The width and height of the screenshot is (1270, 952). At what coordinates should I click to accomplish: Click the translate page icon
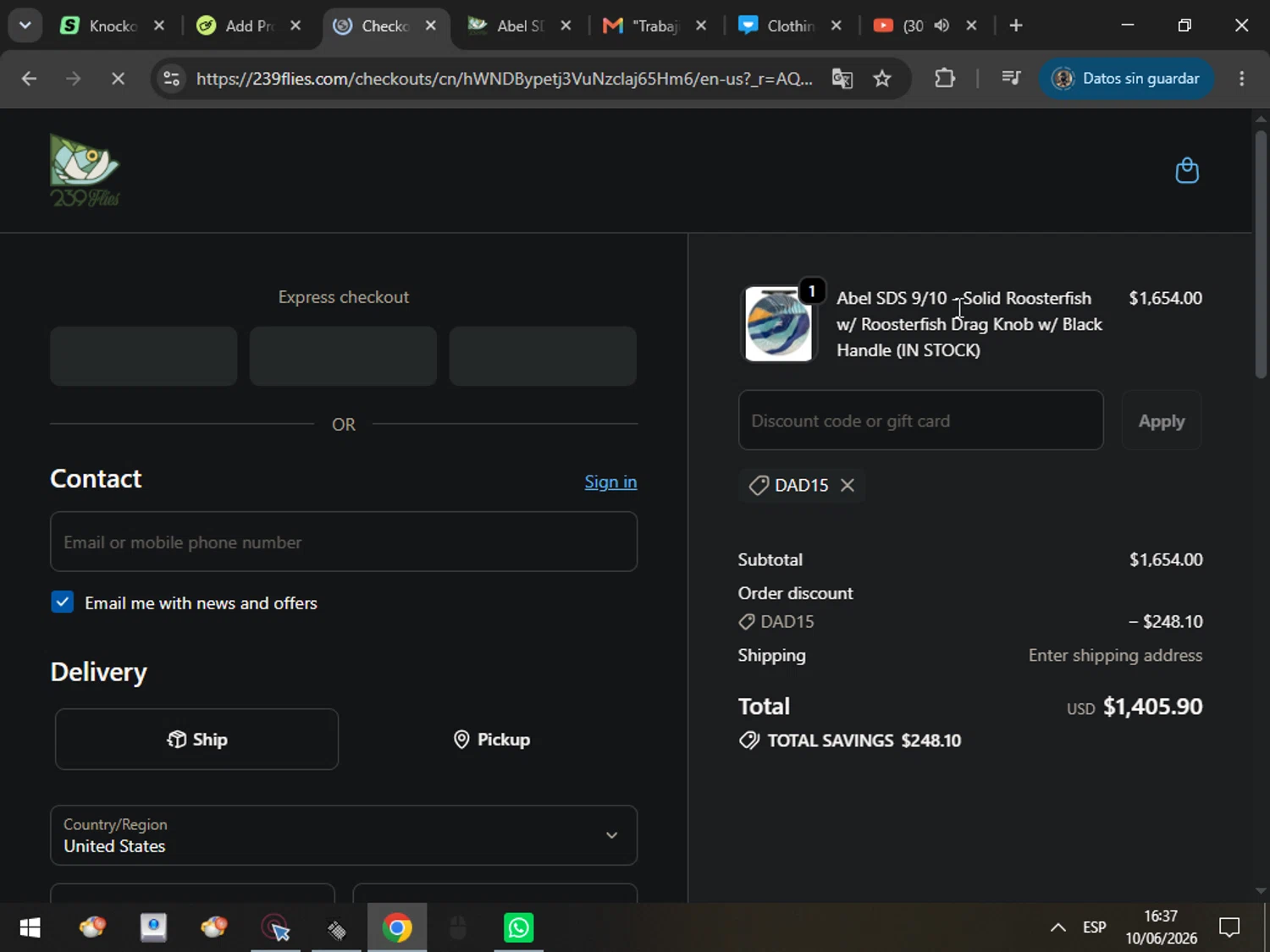[842, 79]
